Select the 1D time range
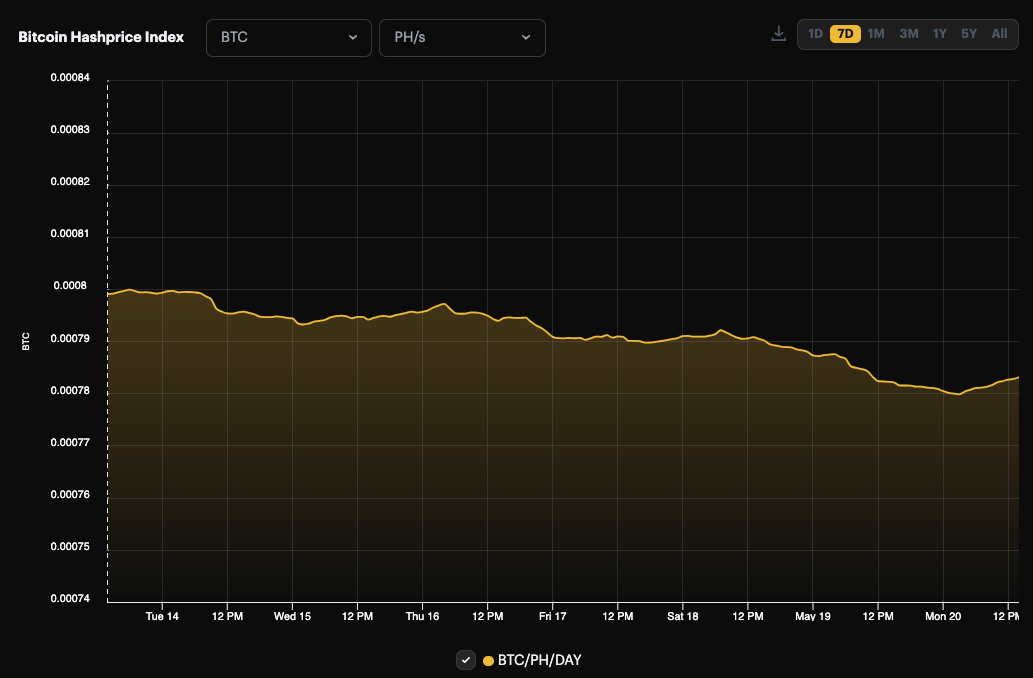The height and width of the screenshot is (678, 1033). [815, 33]
